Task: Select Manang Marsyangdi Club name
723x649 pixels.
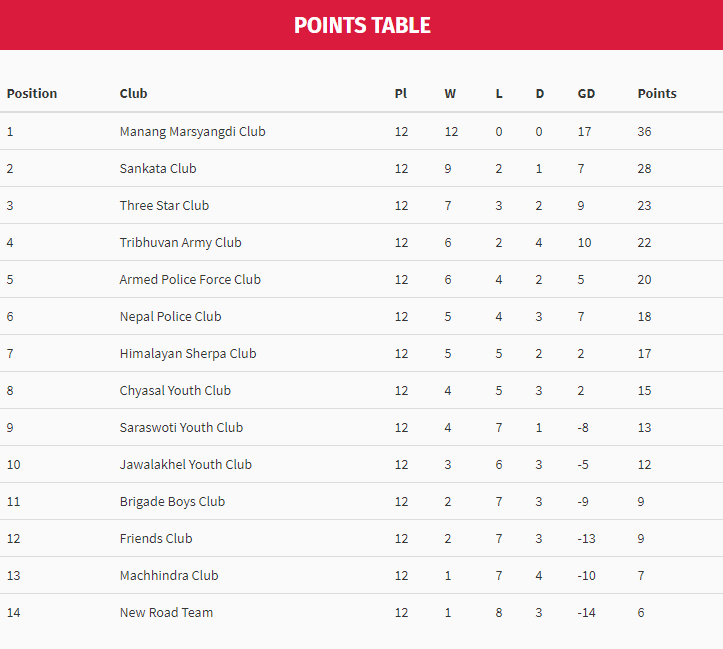Action: pos(192,132)
